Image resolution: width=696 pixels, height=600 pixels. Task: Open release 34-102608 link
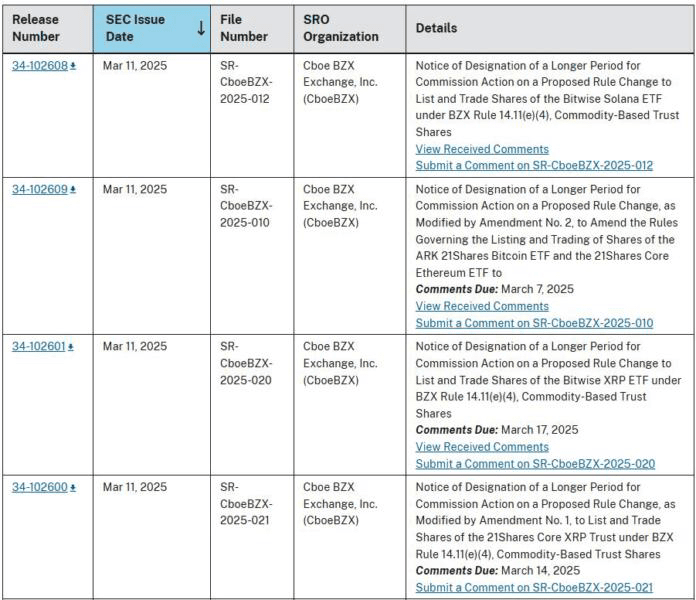click(x=40, y=66)
